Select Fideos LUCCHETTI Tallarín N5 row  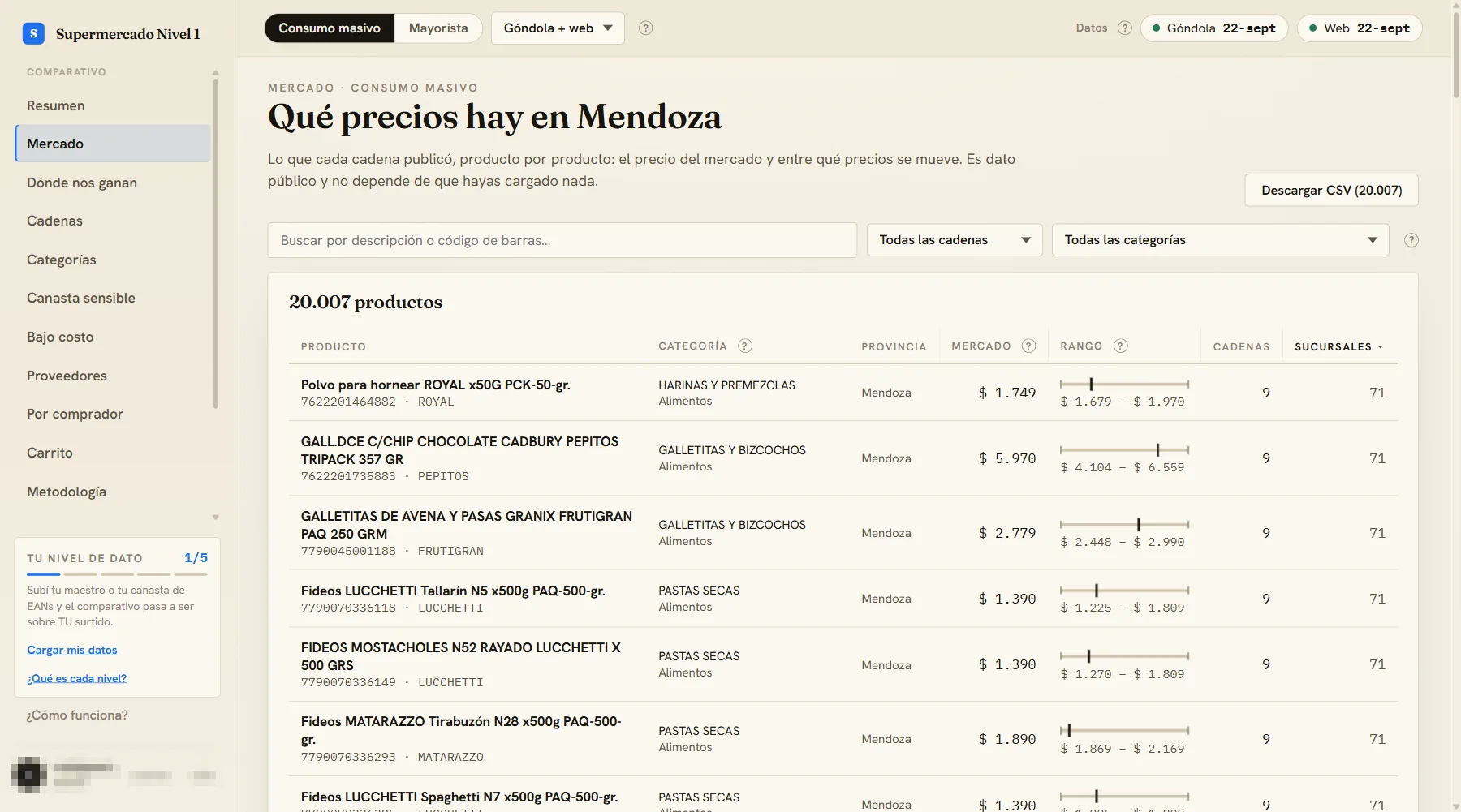point(843,599)
